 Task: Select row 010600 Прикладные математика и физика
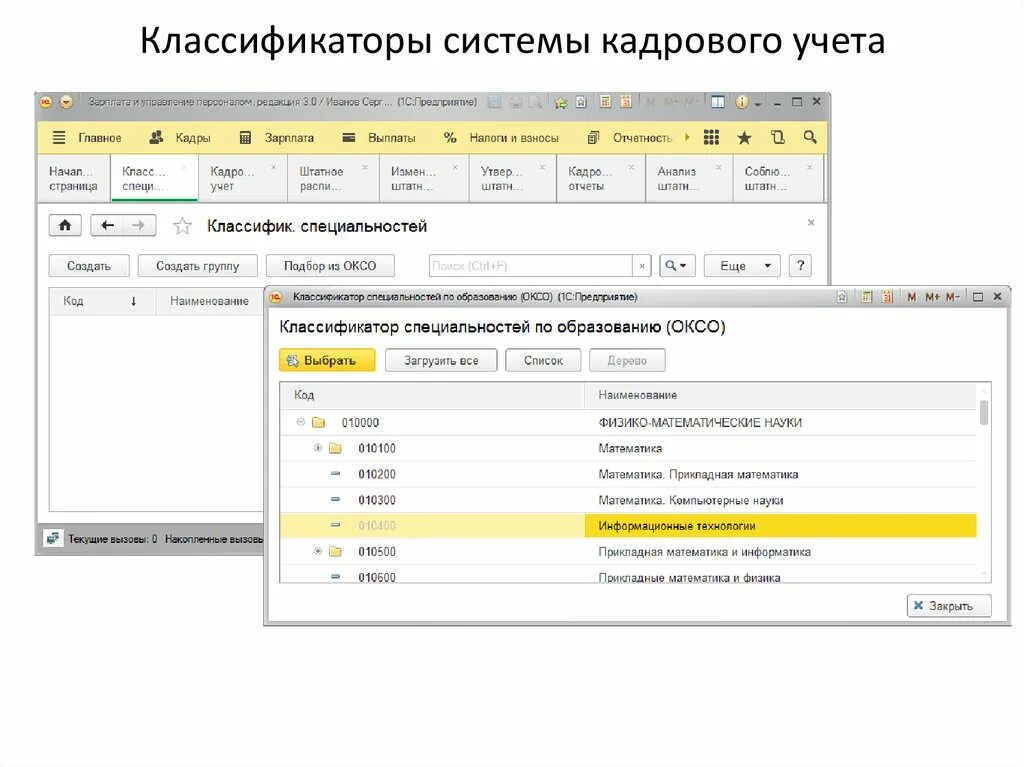[x=628, y=576]
